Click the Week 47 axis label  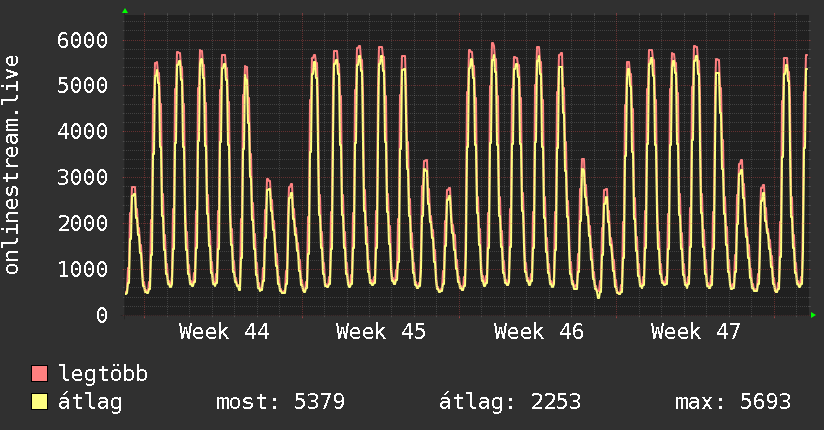696,332
